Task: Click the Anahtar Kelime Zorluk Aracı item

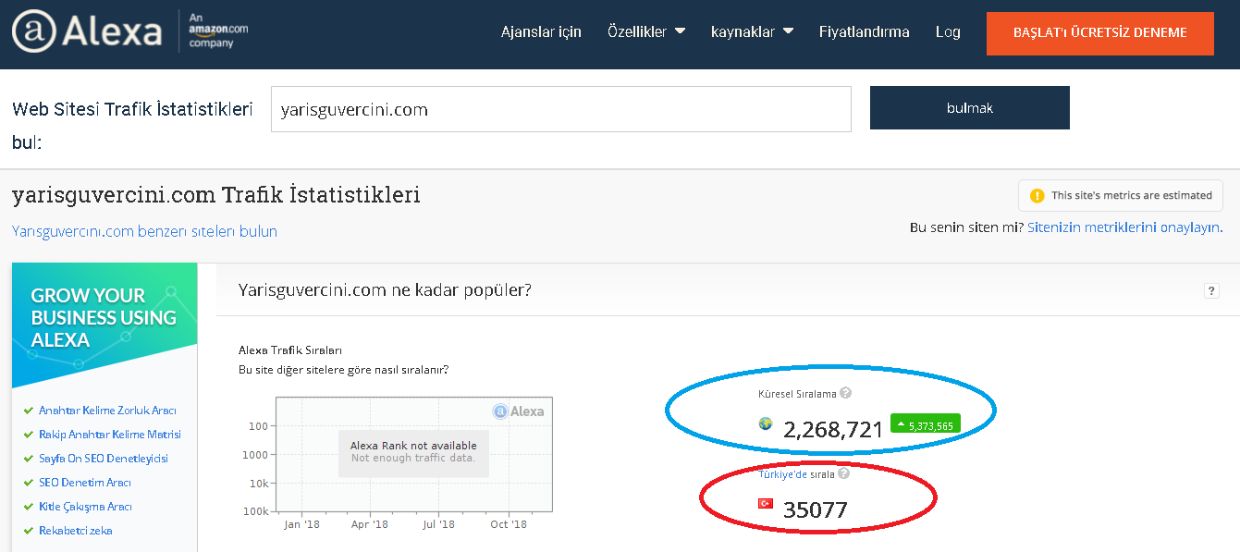Action: pyautogui.click(x=101, y=411)
